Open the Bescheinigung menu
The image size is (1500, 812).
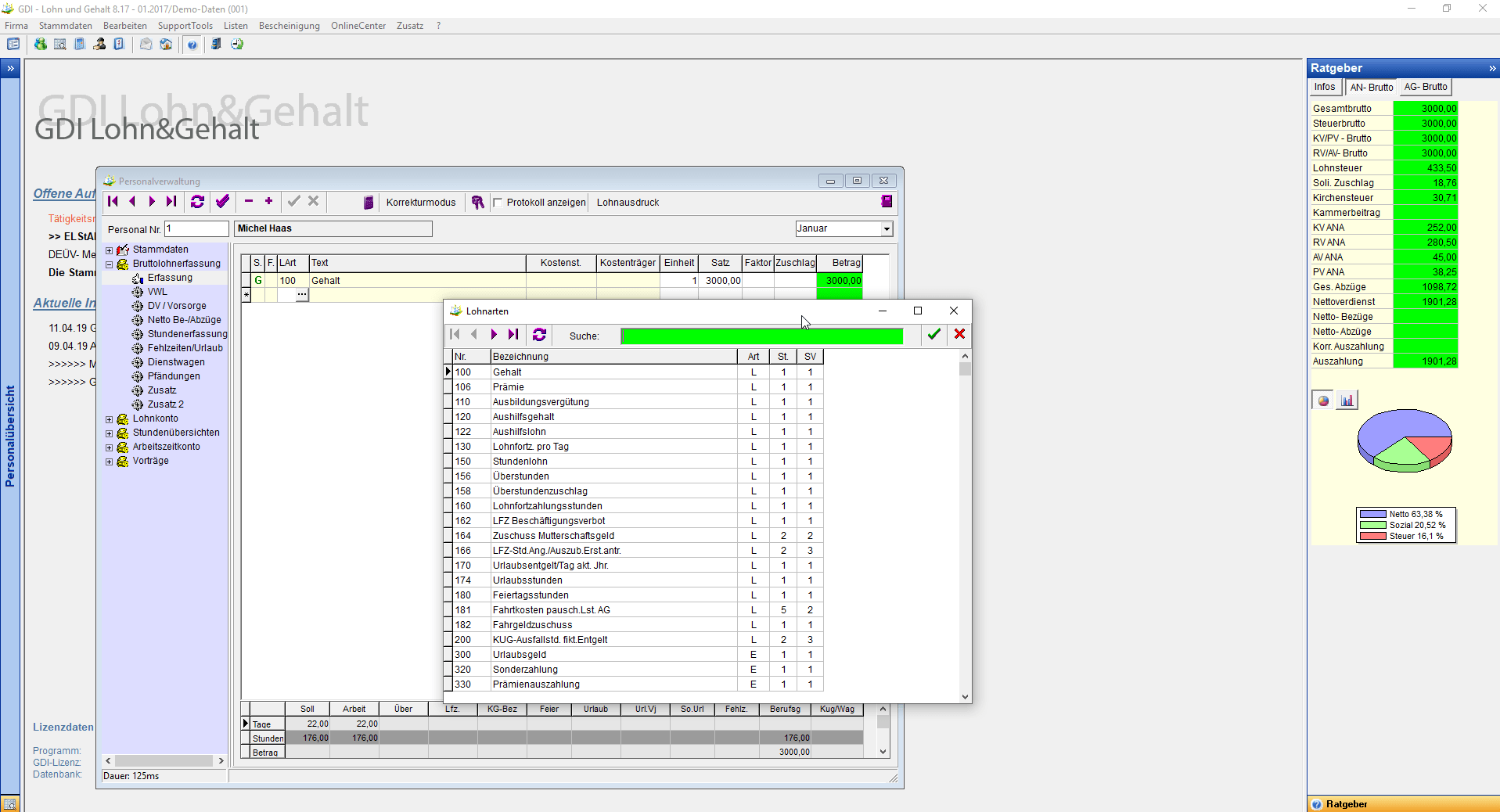289,26
